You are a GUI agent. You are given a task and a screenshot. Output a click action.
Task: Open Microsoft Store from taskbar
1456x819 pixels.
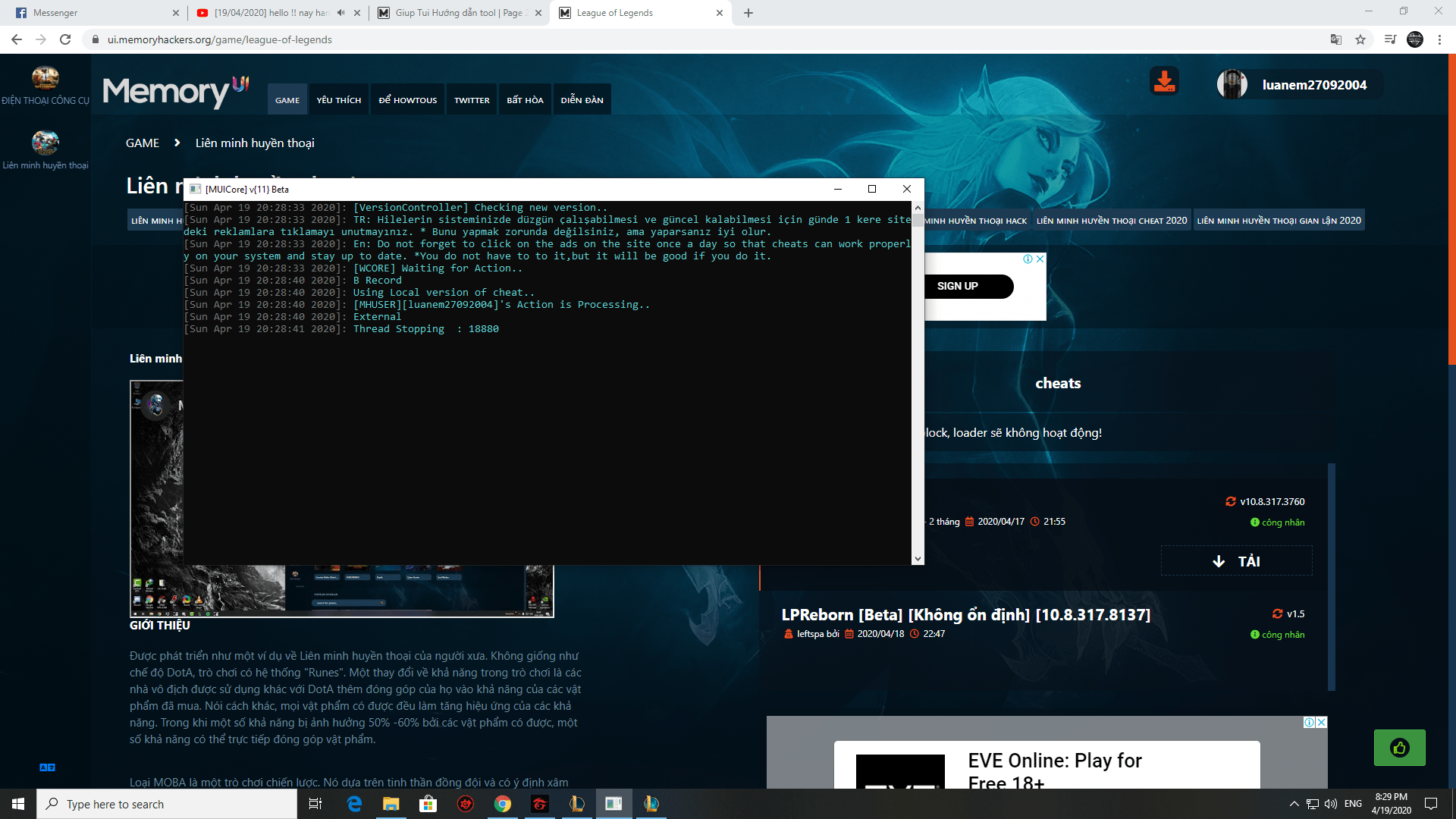[428, 804]
